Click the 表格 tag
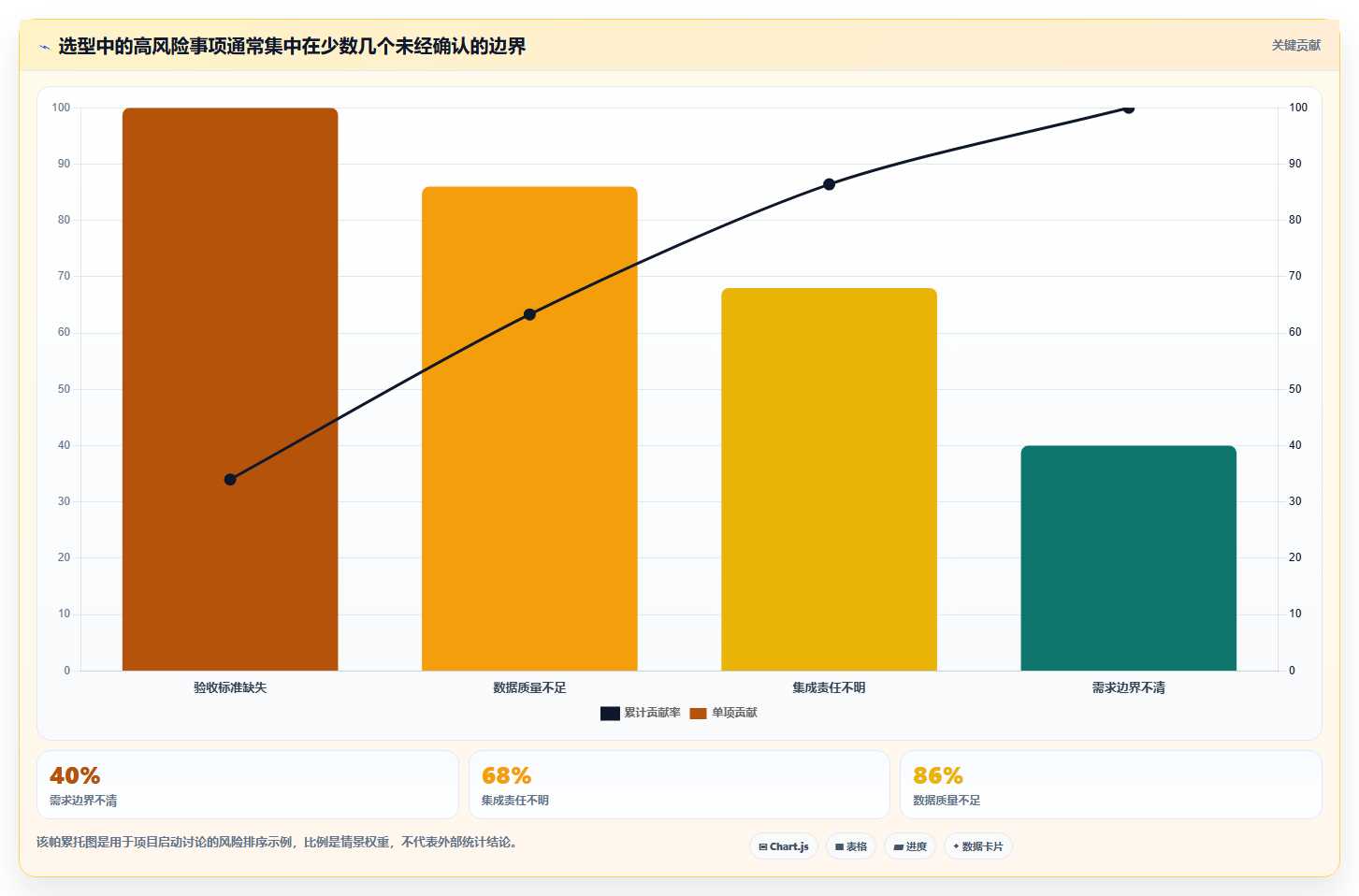This screenshot has height=896, width=1359. point(851,846)
